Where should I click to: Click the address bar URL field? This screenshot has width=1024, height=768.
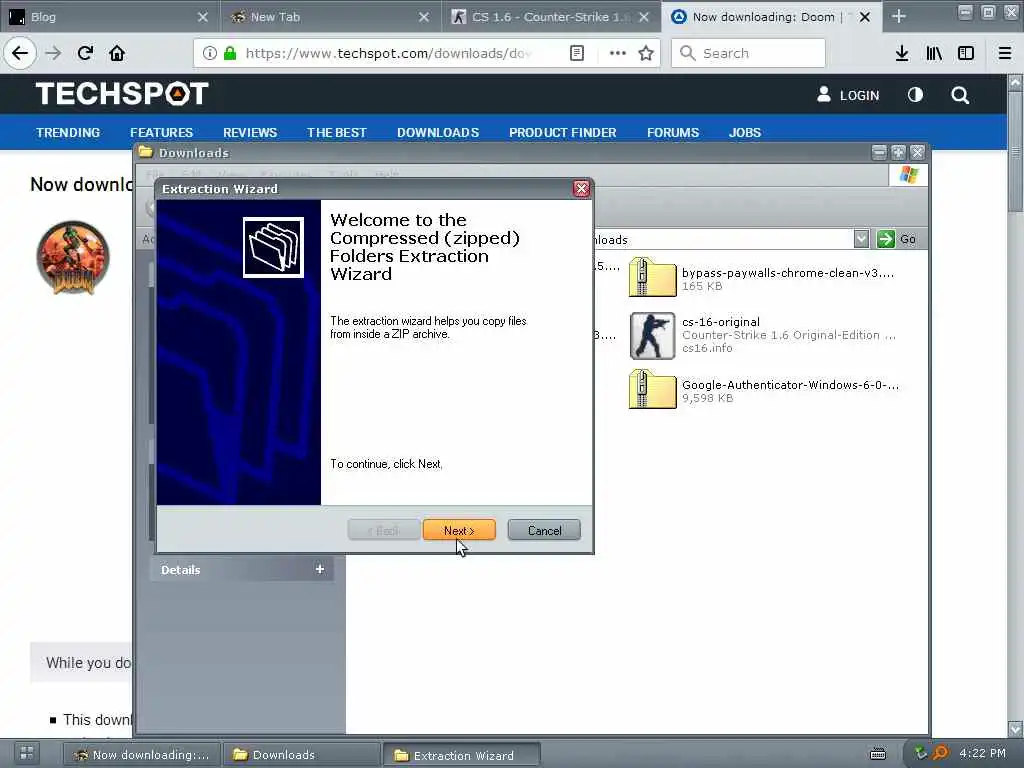point(389,53)
